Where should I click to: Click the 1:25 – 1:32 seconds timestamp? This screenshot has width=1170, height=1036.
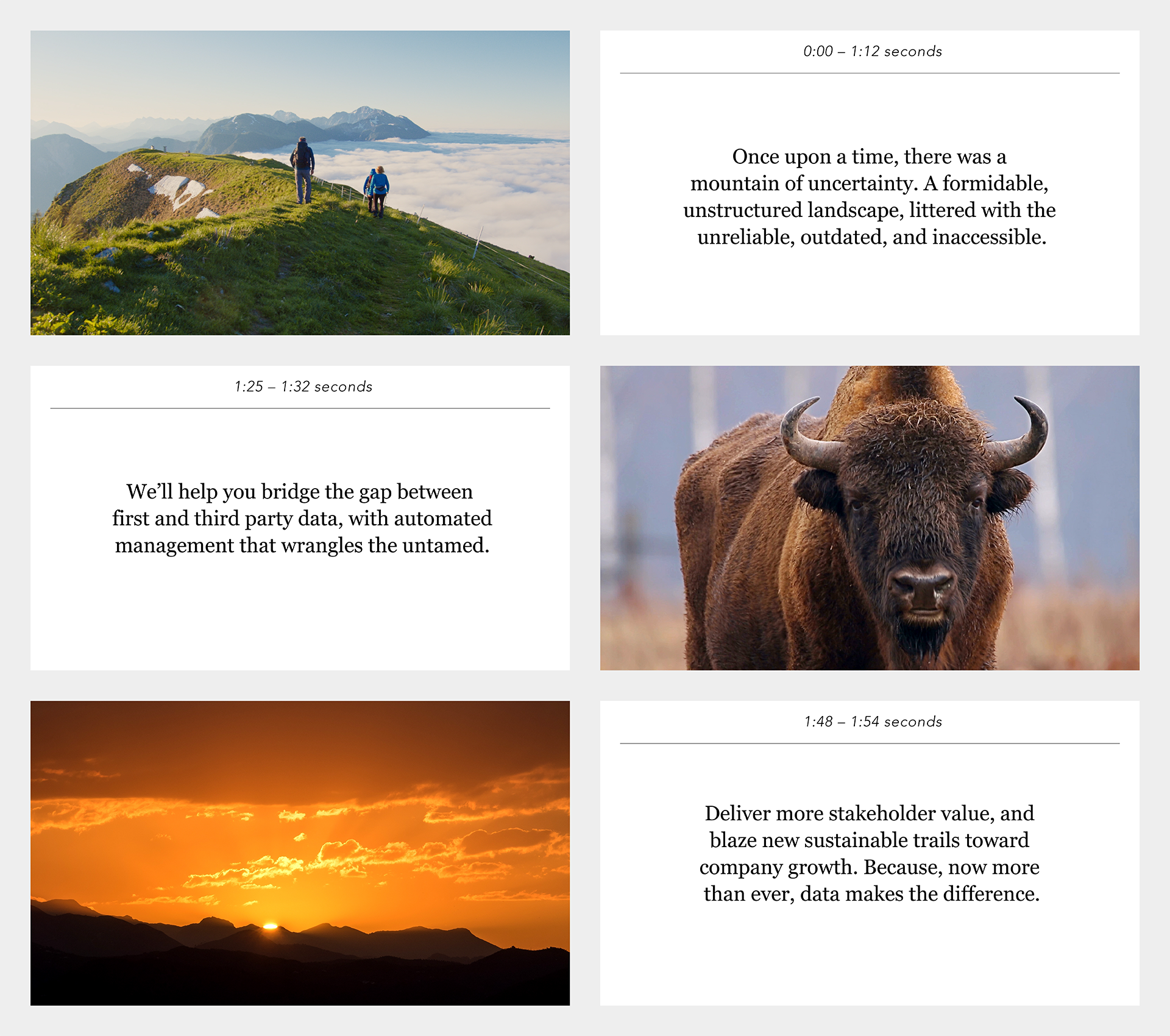(x=303, y=387)
